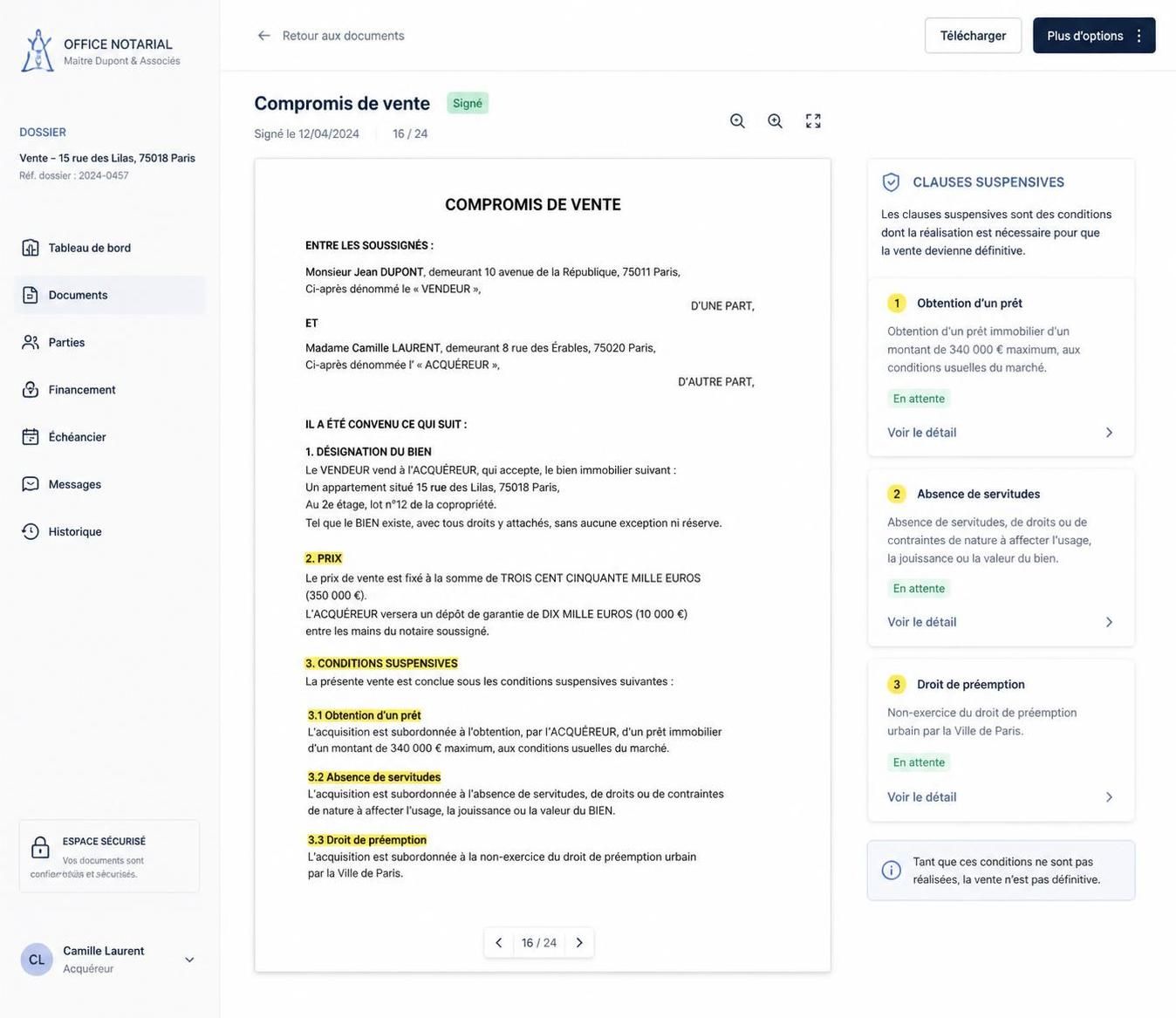1176x1018 pixels.
Task: Click En attente badge under Obtention d'un prêt card
Action: coord(919,399)
